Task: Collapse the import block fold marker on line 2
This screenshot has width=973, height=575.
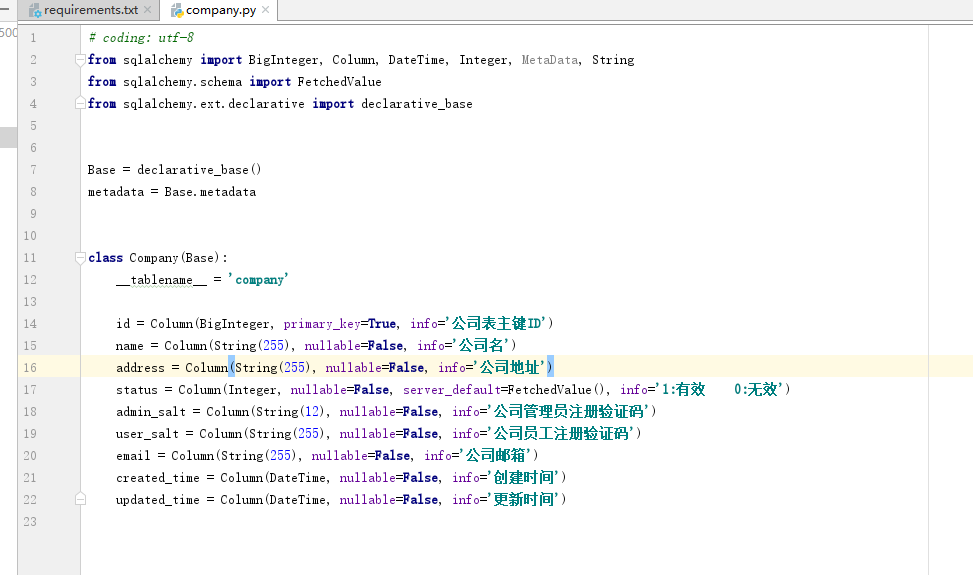Action: click(80, 60)
